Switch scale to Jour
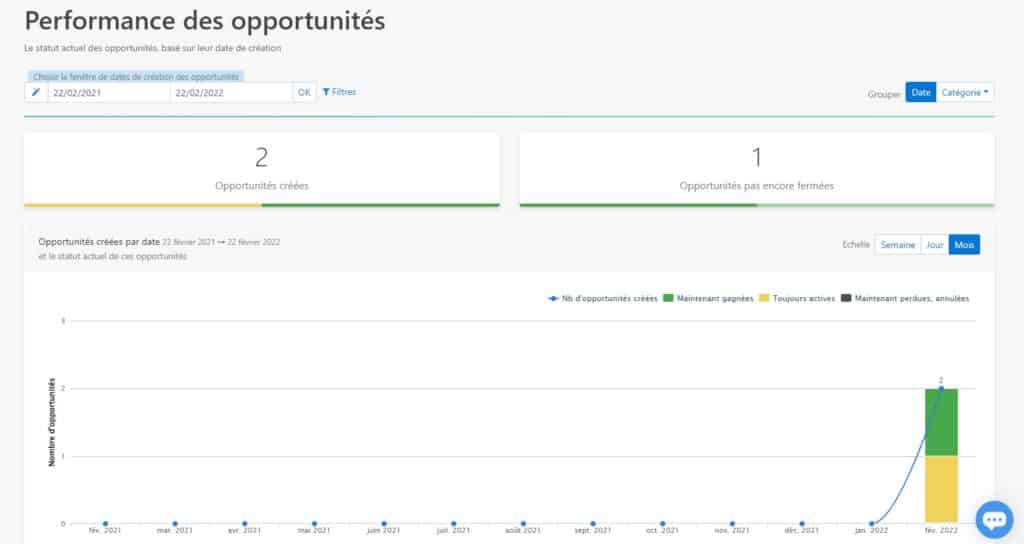This screenshot has width=1024, height=544. [934, 245]
